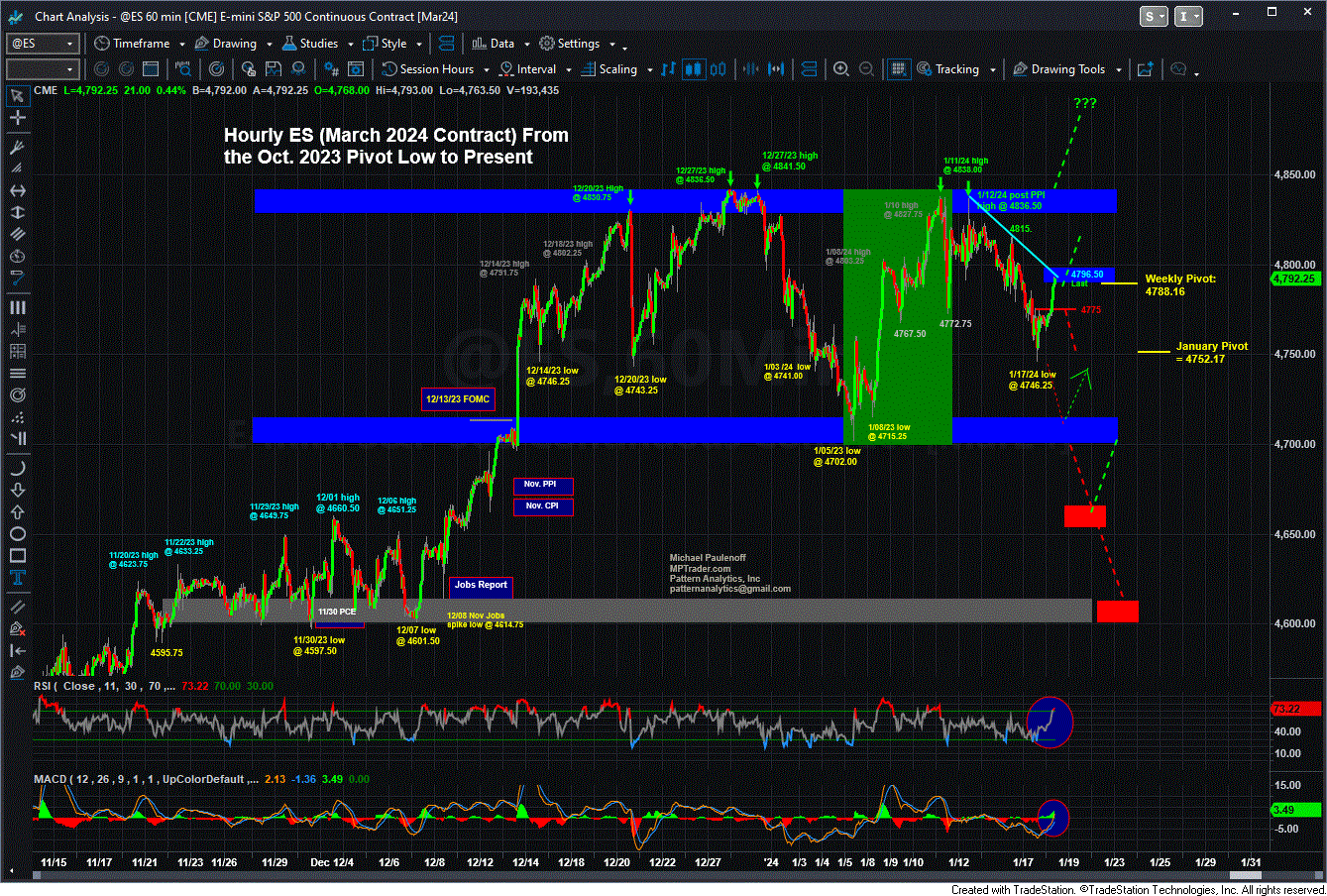This screenshot has height=896, width=1327.
Task: Click the January Pivot = 4752.17 label
Action: pyautogui.click(x=1211, y=353)
